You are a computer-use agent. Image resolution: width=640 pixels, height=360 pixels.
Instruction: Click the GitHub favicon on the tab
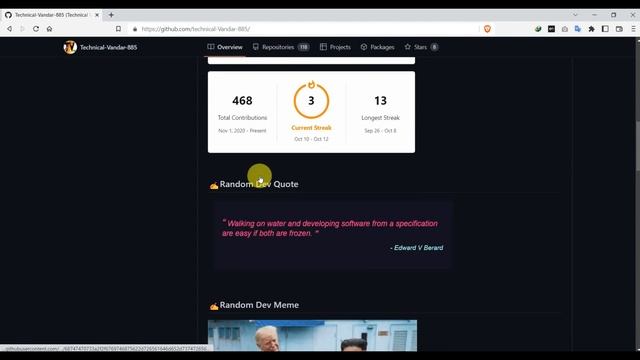(x=8, y=15)
